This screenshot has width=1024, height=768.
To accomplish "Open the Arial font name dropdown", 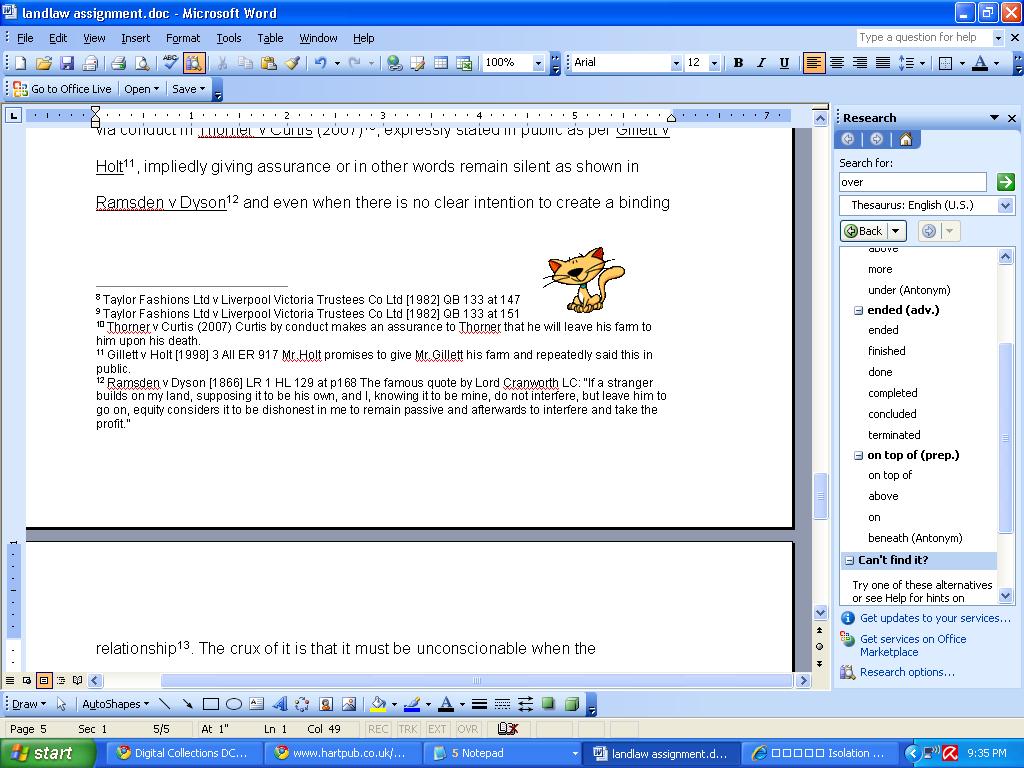I will tap(676, 63).
